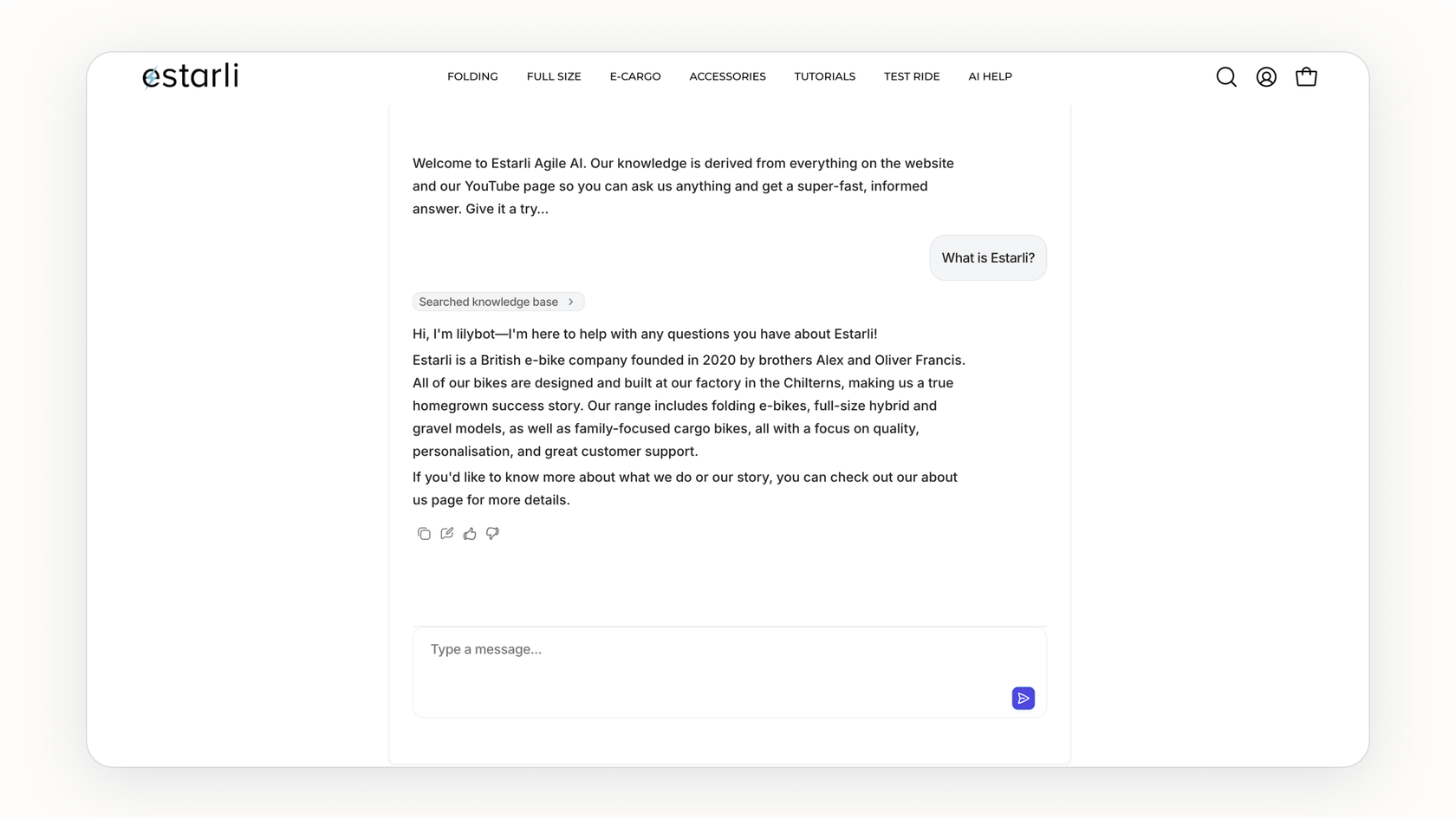This screenshot has height=819, width=1456.
Task: Click the 'What is Estarli?' message bubble
Action: [987, 257]
